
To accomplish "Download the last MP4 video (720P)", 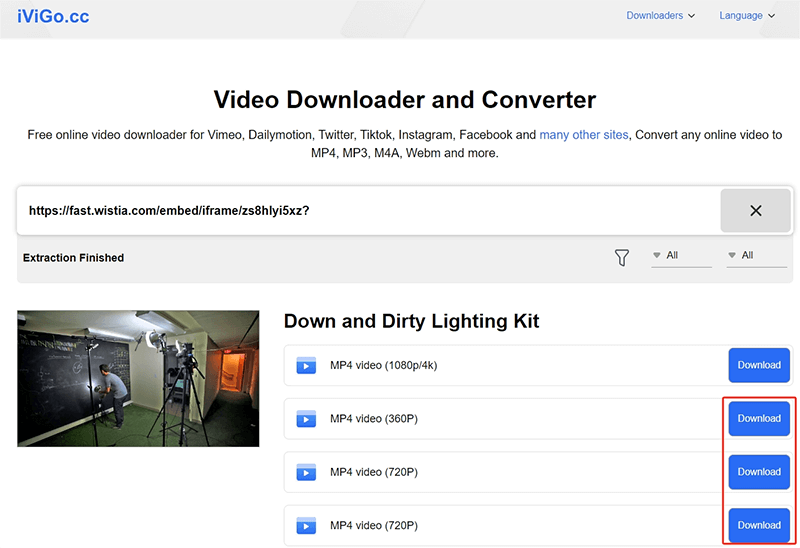I will click(759, 525).
